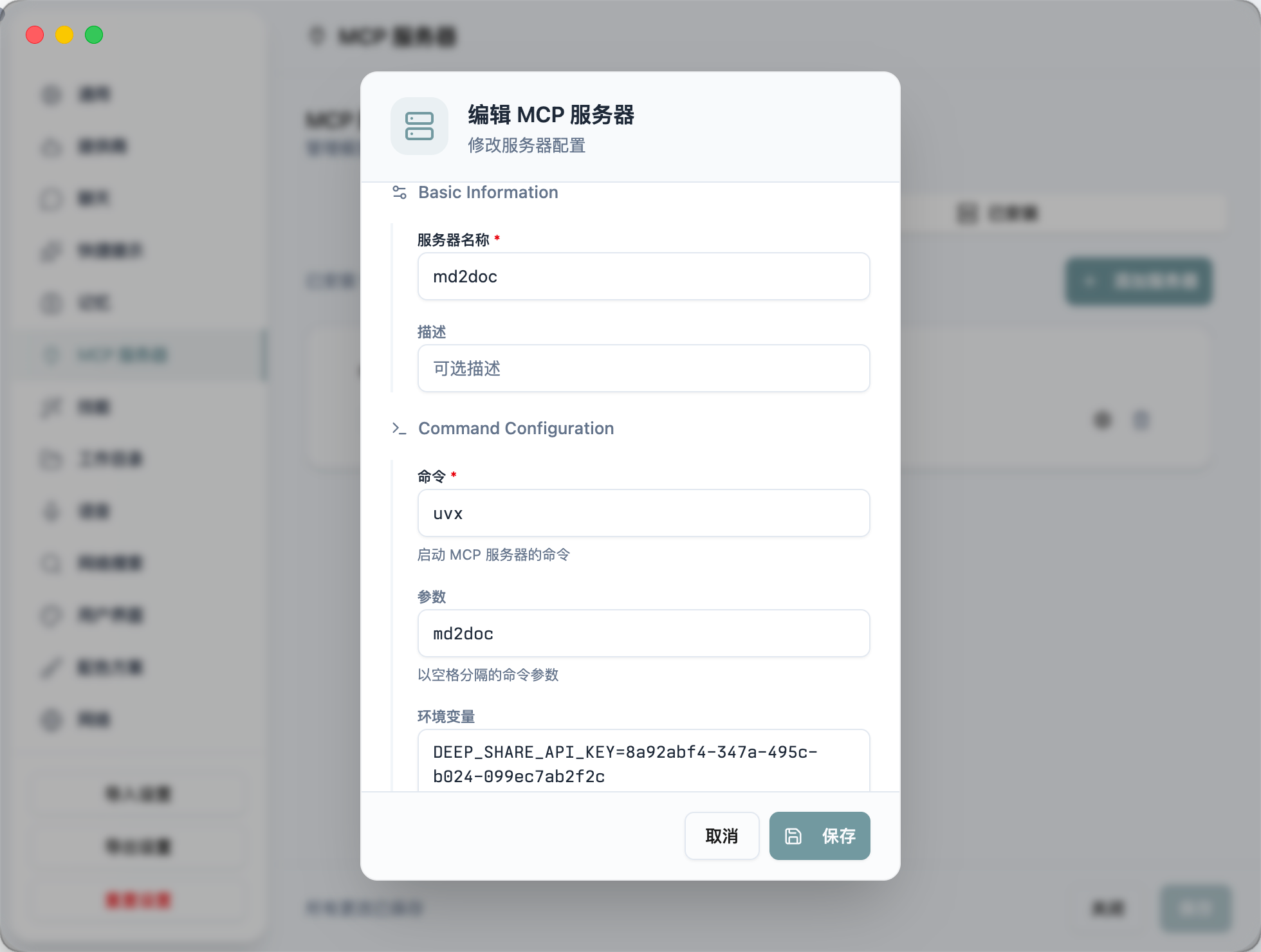The image size is (1261, 952).
Task: Click the 环境变量 text area with DEEP_SHARE_API_KEY
Action: pos(643,764)
